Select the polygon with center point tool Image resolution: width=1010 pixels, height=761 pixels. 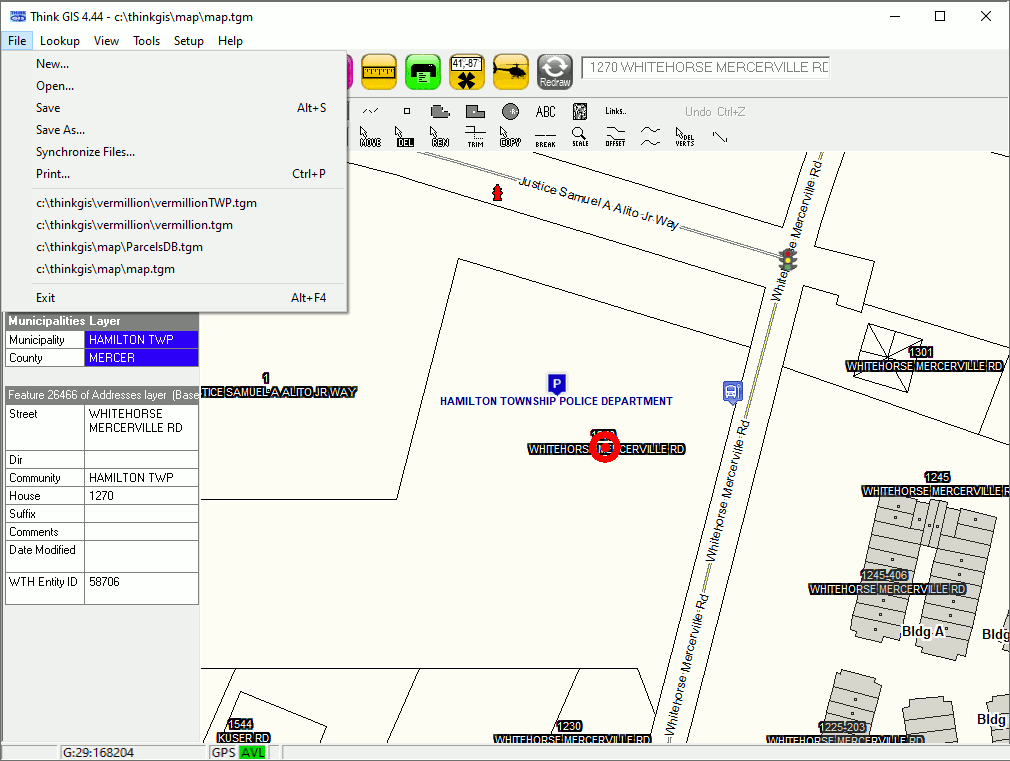click(x=475, y=111)
